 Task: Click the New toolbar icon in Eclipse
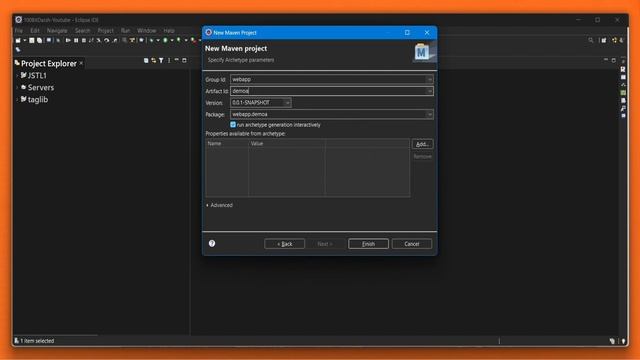pos(18,40)
